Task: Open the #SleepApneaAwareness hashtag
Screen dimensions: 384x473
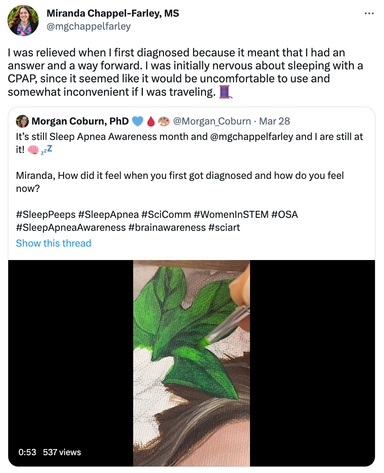Action: coord(71,228)
